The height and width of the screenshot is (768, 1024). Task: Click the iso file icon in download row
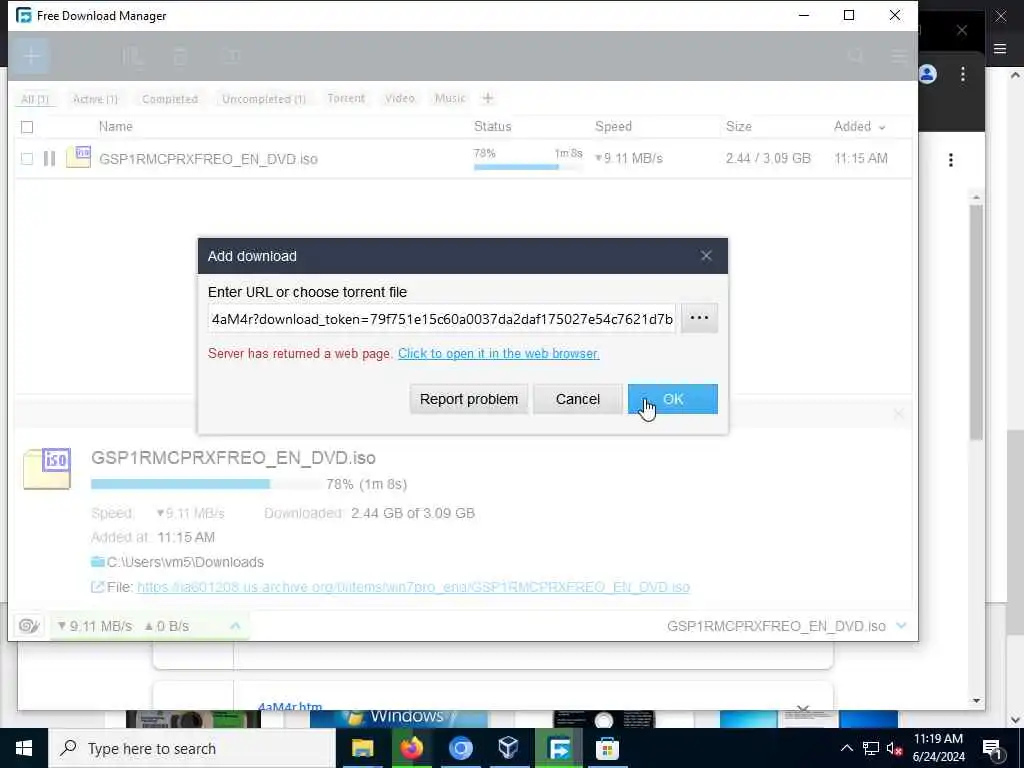(x=78, y=157)
